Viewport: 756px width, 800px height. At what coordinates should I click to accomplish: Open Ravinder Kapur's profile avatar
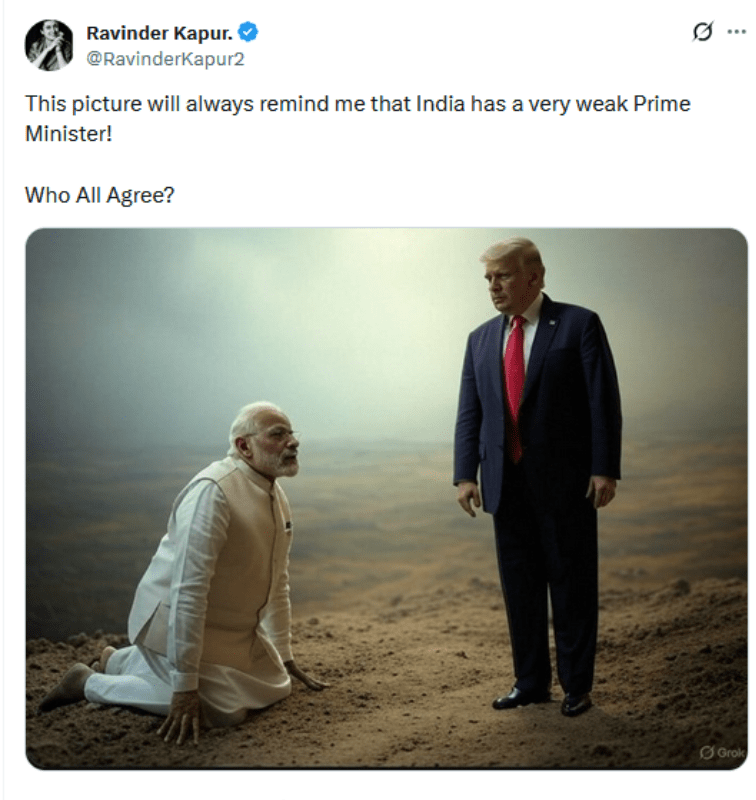pyautogui.click(x=49, y=45)
